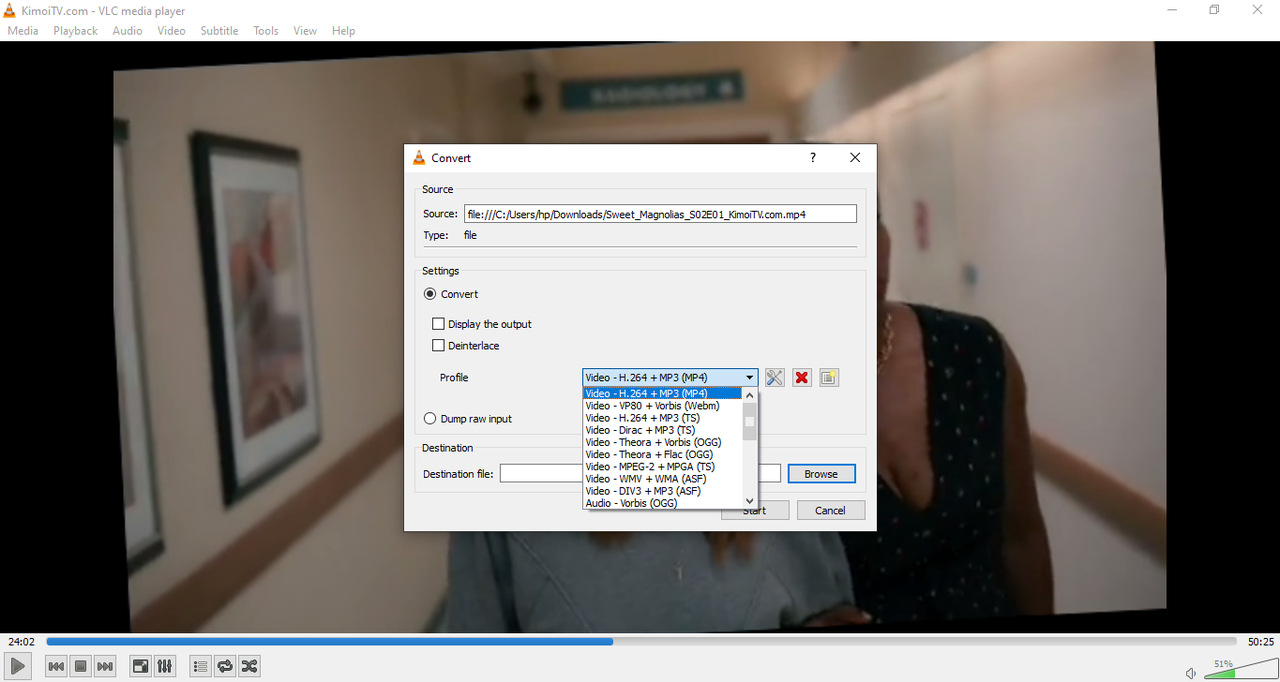Show extended settings equalizer icon
1280x682 pixels.
(165, 666)
